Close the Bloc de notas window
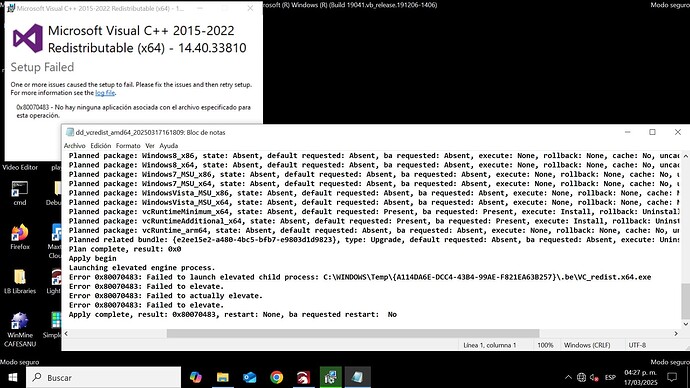The width and height of the screenshot is (690, 388). click(x=678, y=132)
